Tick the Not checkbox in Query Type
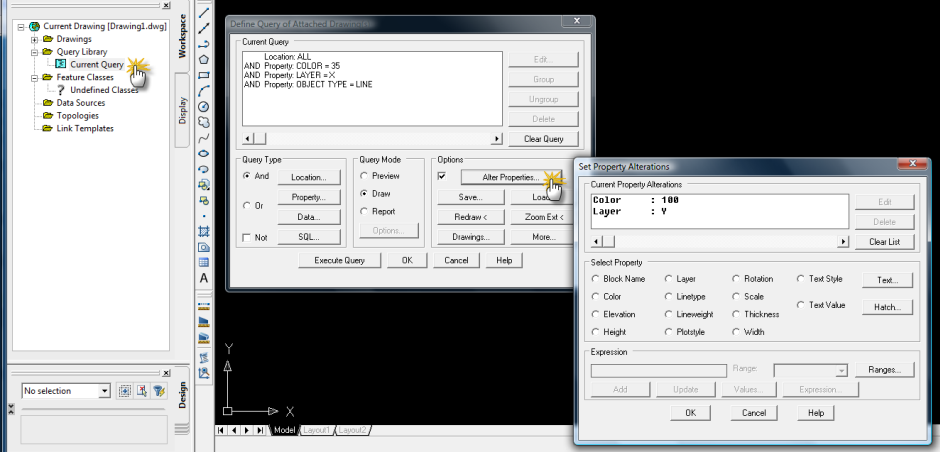This screenshot has width=940, height=452. pyautogui.click(x=246, y=238)
